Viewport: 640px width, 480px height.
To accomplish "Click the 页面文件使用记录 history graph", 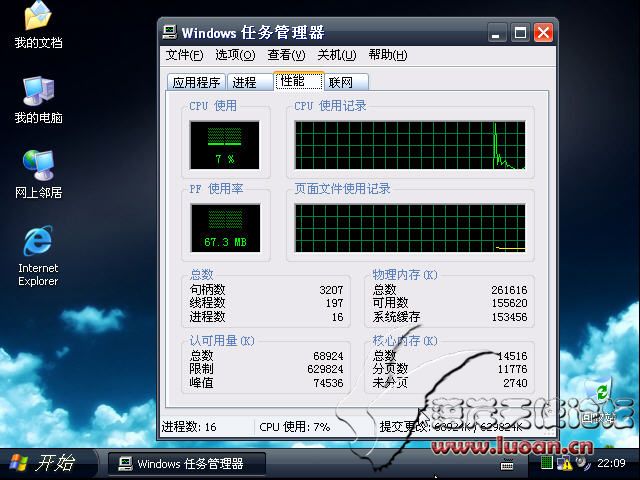I will [x=410, y=228].
